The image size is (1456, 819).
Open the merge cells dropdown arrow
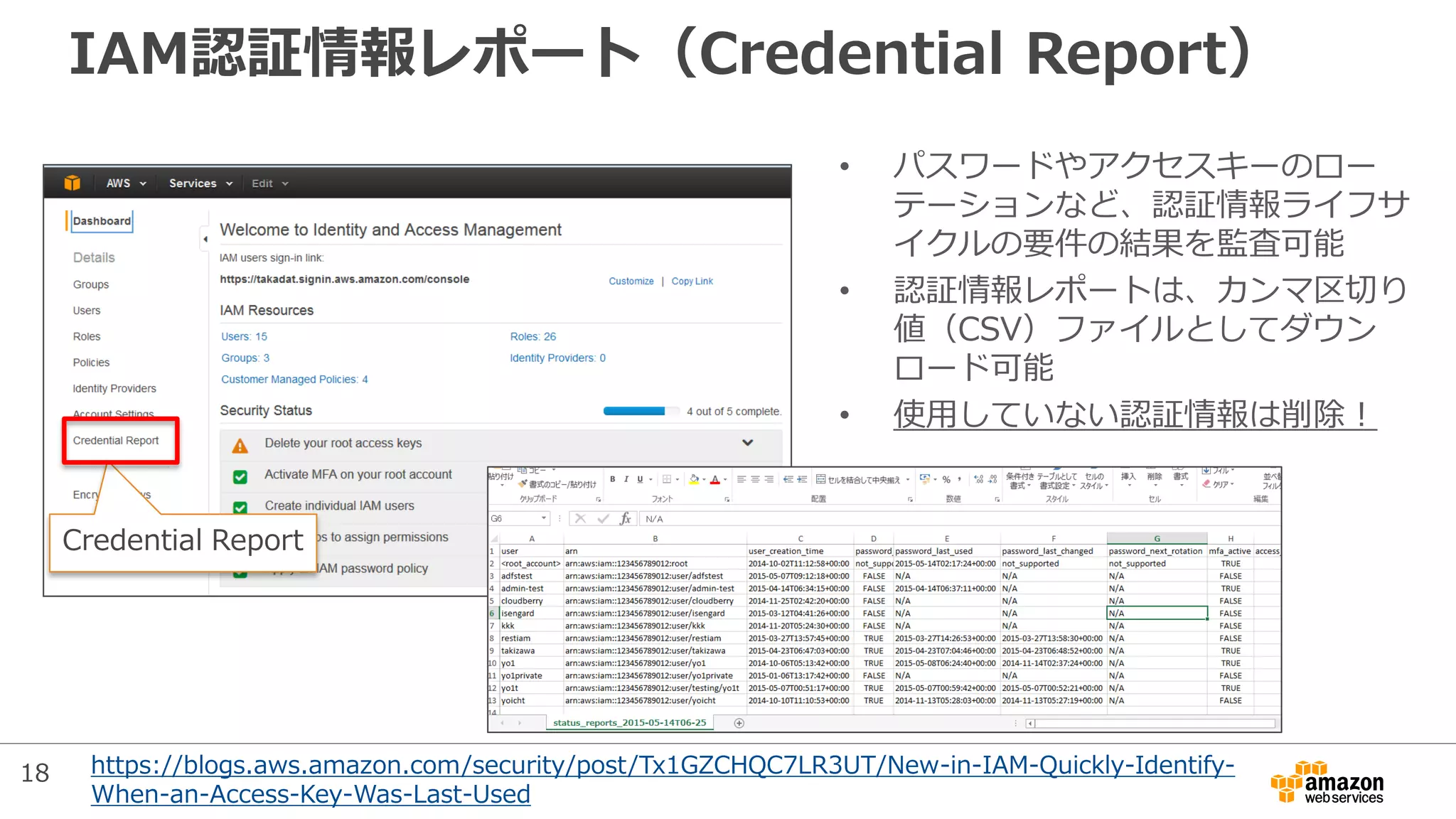908,479
